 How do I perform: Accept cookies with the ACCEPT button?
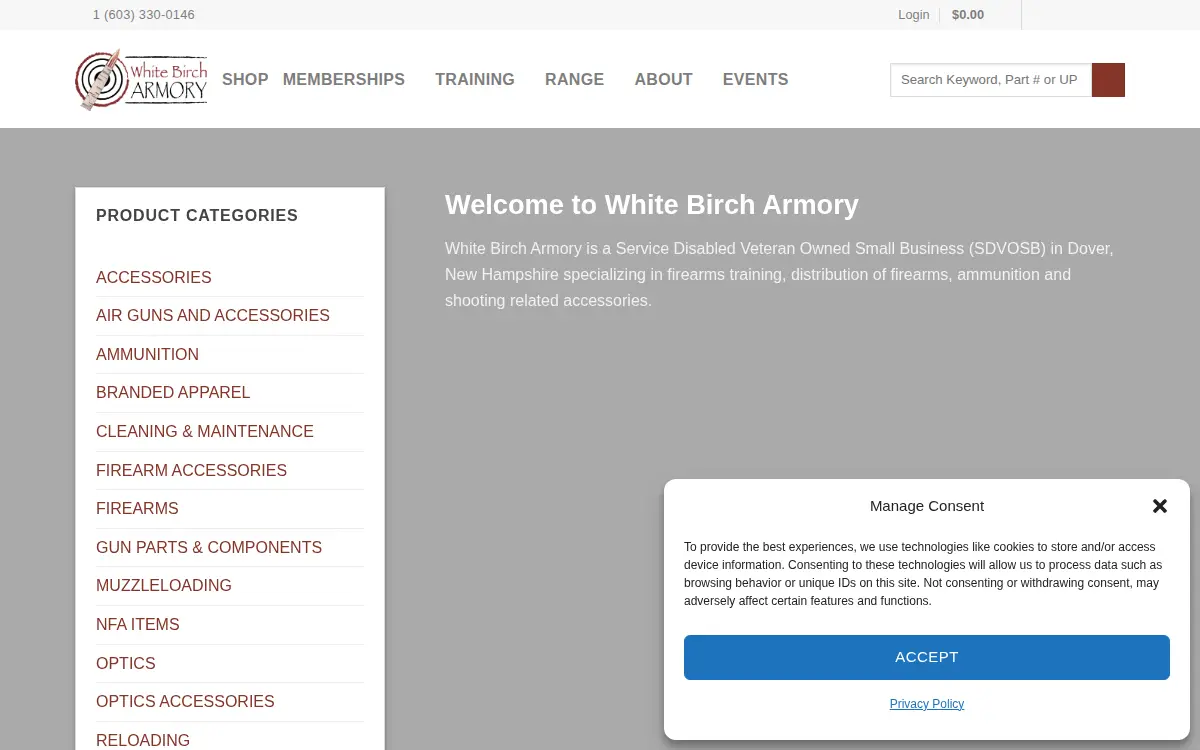pyautogui.click(x=927, y=657)
